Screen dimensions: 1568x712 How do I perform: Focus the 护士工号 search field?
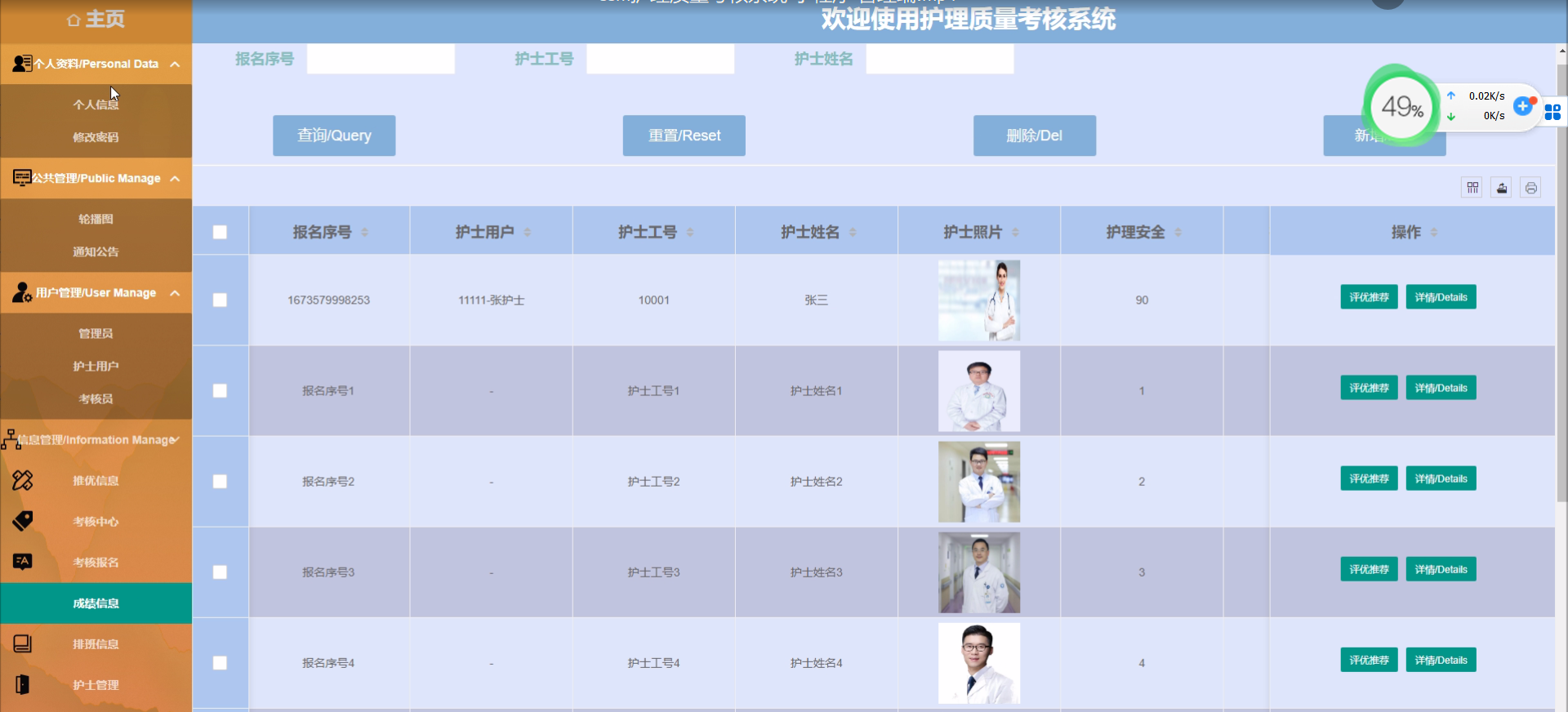pos(660,59)
